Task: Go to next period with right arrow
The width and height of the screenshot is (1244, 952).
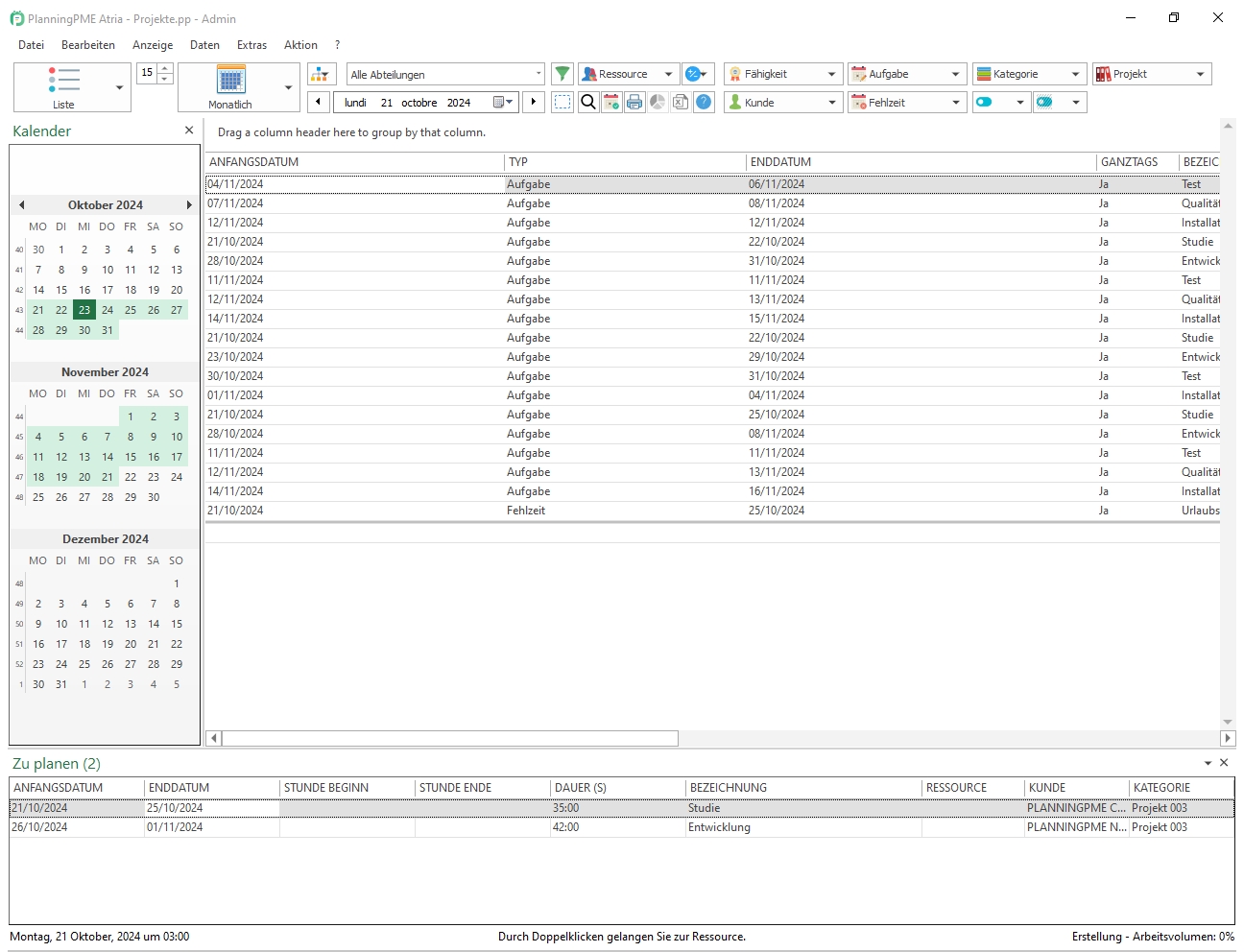Action: pyautogui.click(x=534, y=102)
